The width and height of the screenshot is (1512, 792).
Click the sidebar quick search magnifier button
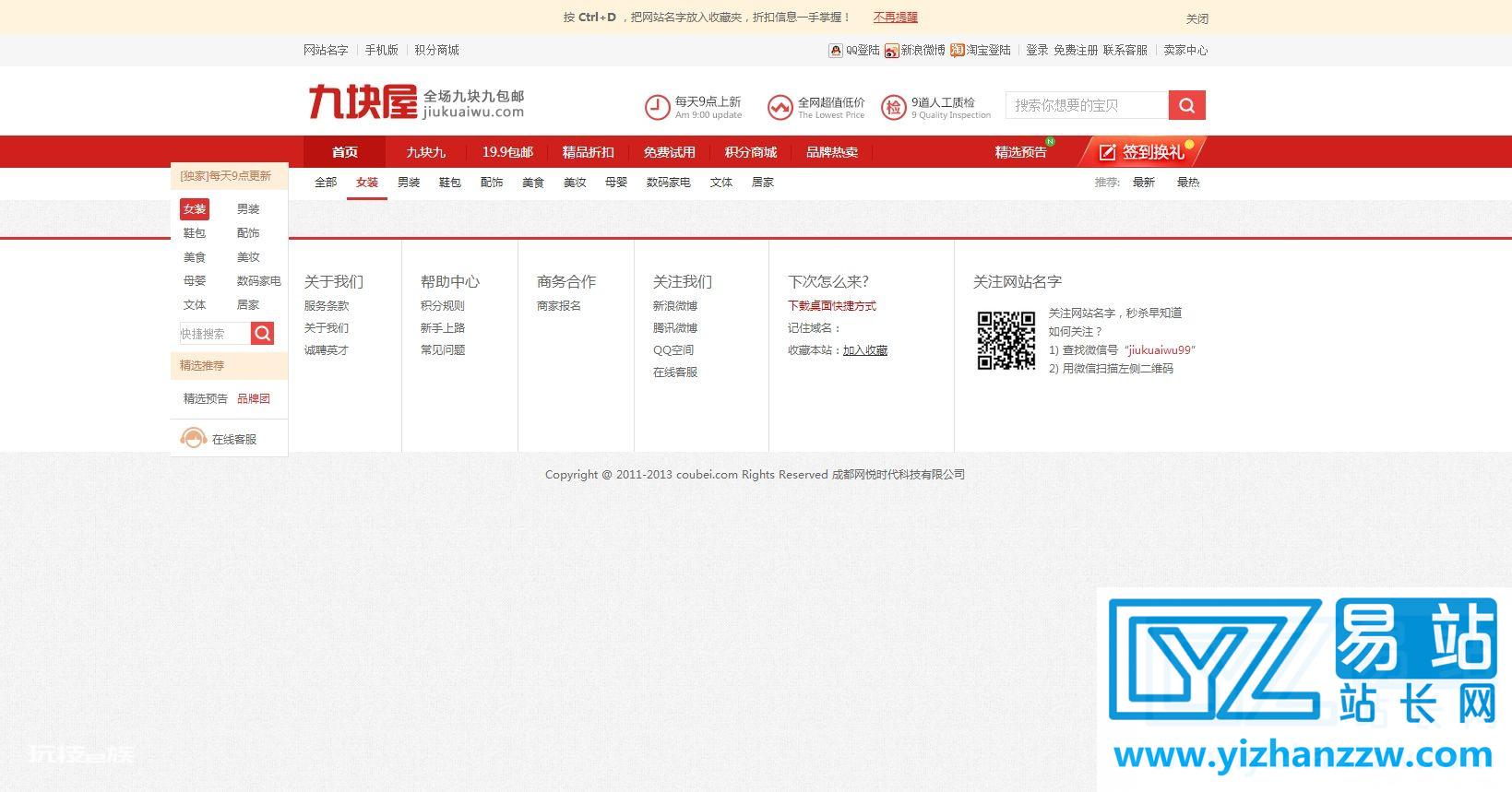click(x=262, y=333)
